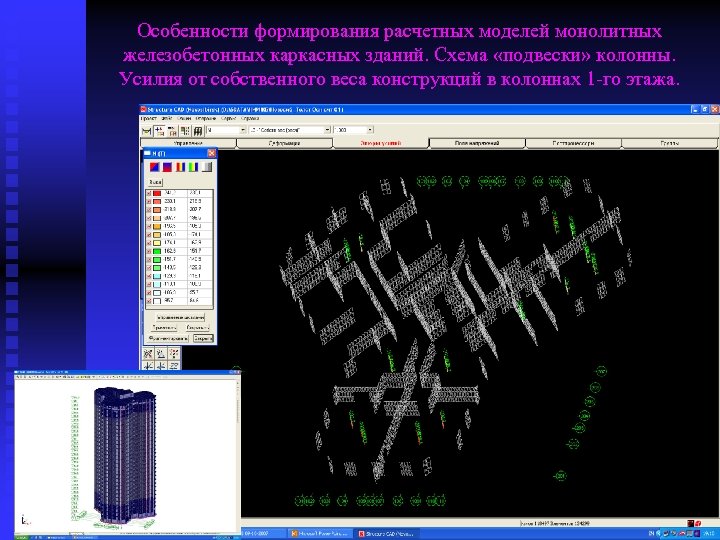Uncheck the orange 218 row checkbox
The image size is (720, 540).
149,210
